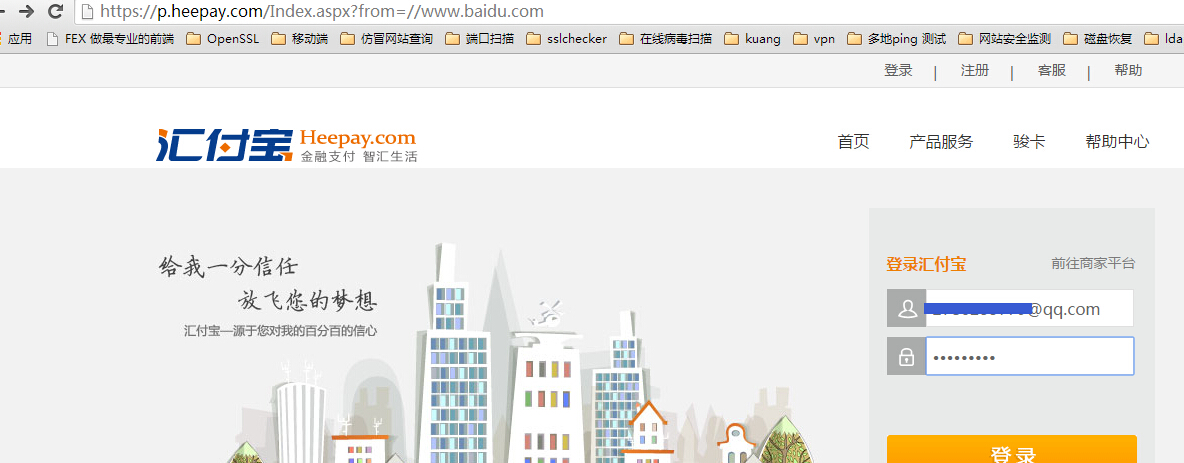Click the 汇付宝 Heepay.com logo
The image size is (1184, 463).
coord(287,145)
